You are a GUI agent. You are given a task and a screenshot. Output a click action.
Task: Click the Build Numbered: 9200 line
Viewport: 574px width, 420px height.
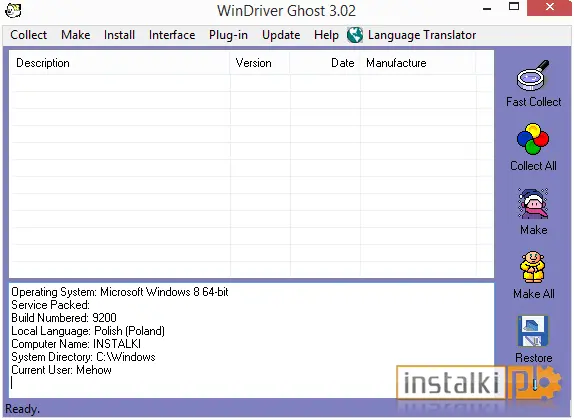(x=64, y=318)
